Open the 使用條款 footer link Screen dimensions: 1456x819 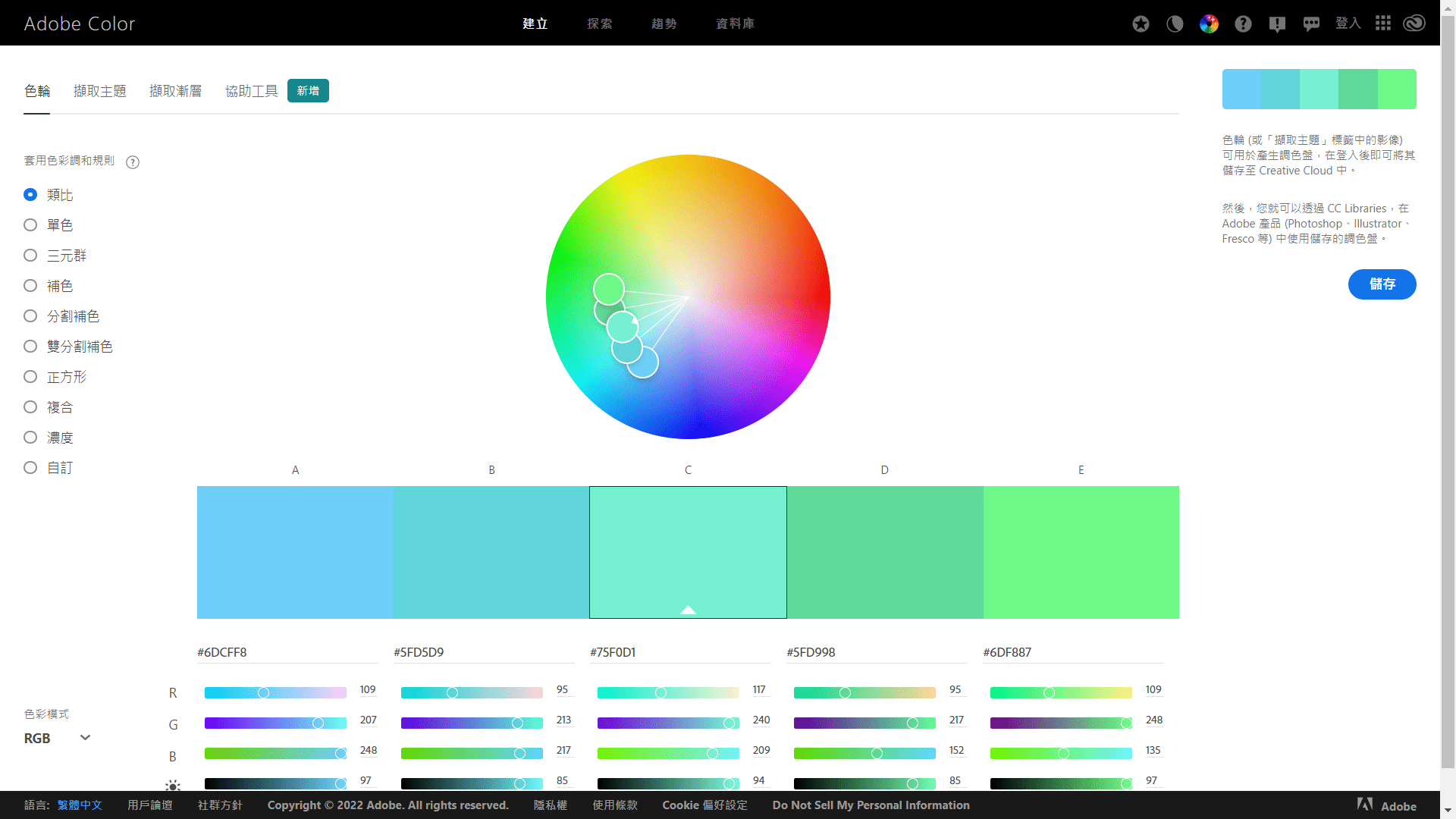(x=615, y=805)
